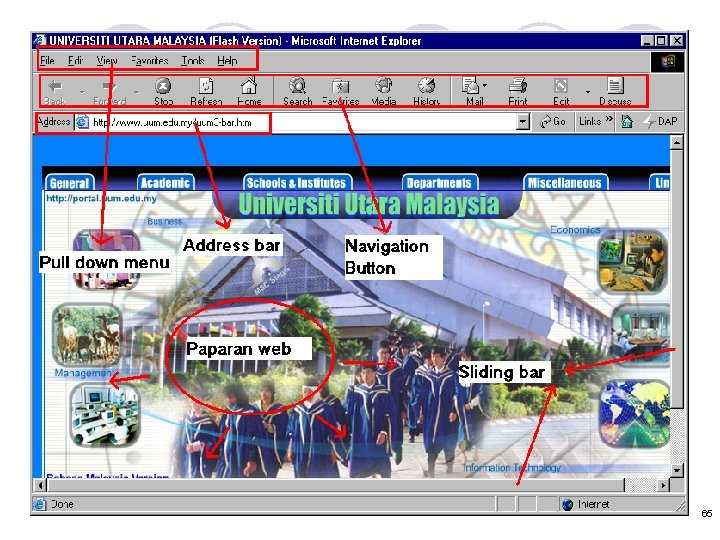Click the Back toolbar button

55,92
